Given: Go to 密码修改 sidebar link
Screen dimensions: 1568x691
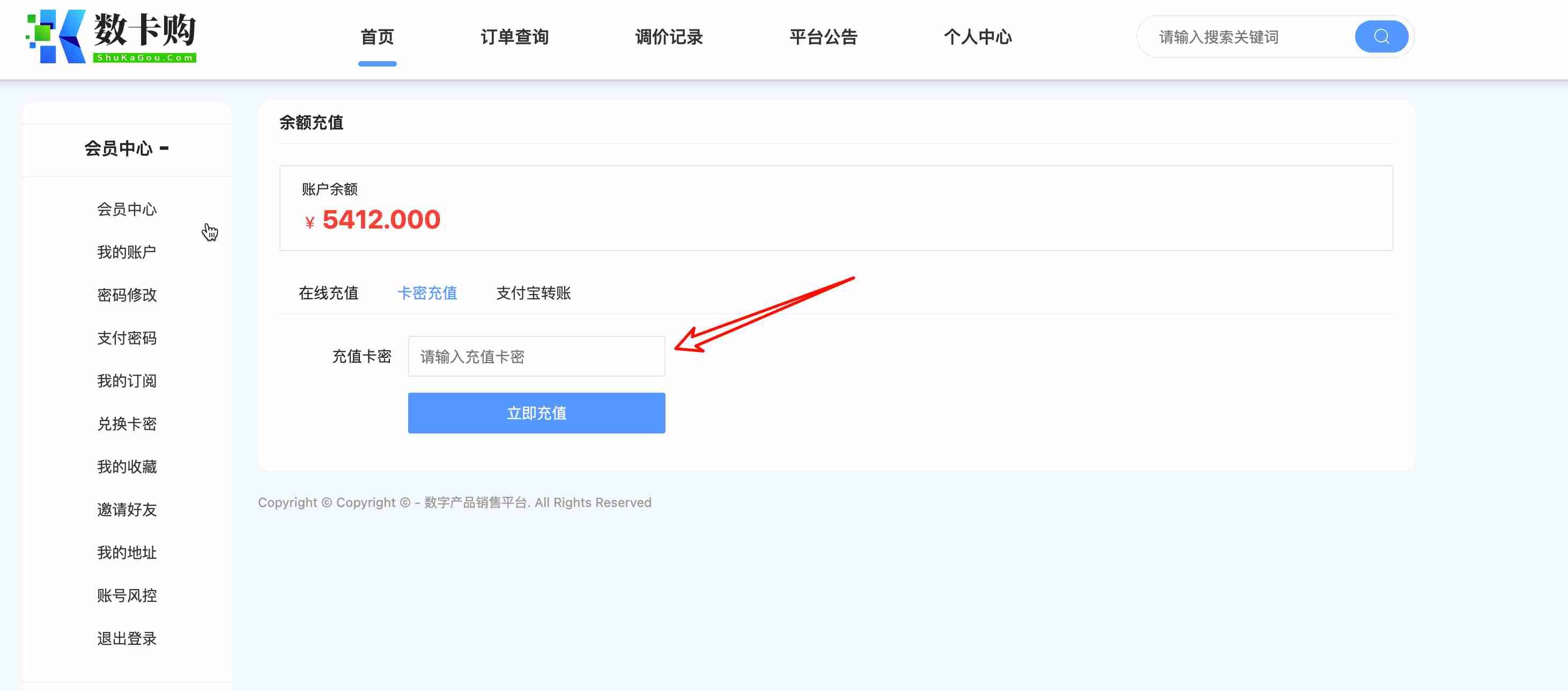Looking at the screenshot, I should (x=127, y=295).
